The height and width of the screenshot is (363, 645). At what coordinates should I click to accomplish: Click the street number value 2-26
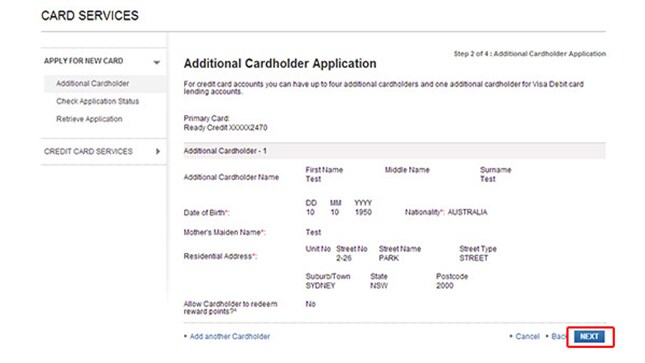tap(344, 258)
